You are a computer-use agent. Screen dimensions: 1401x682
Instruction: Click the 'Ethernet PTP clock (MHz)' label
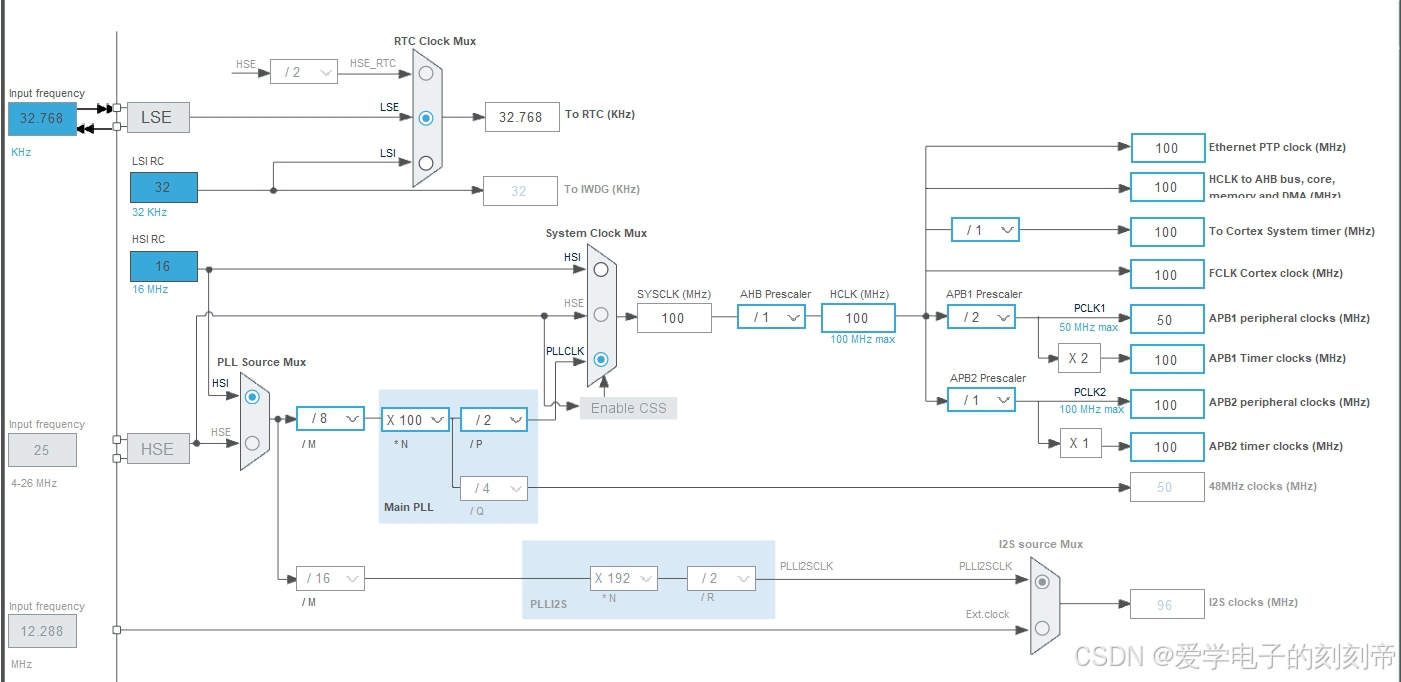tap(1278, 147)
